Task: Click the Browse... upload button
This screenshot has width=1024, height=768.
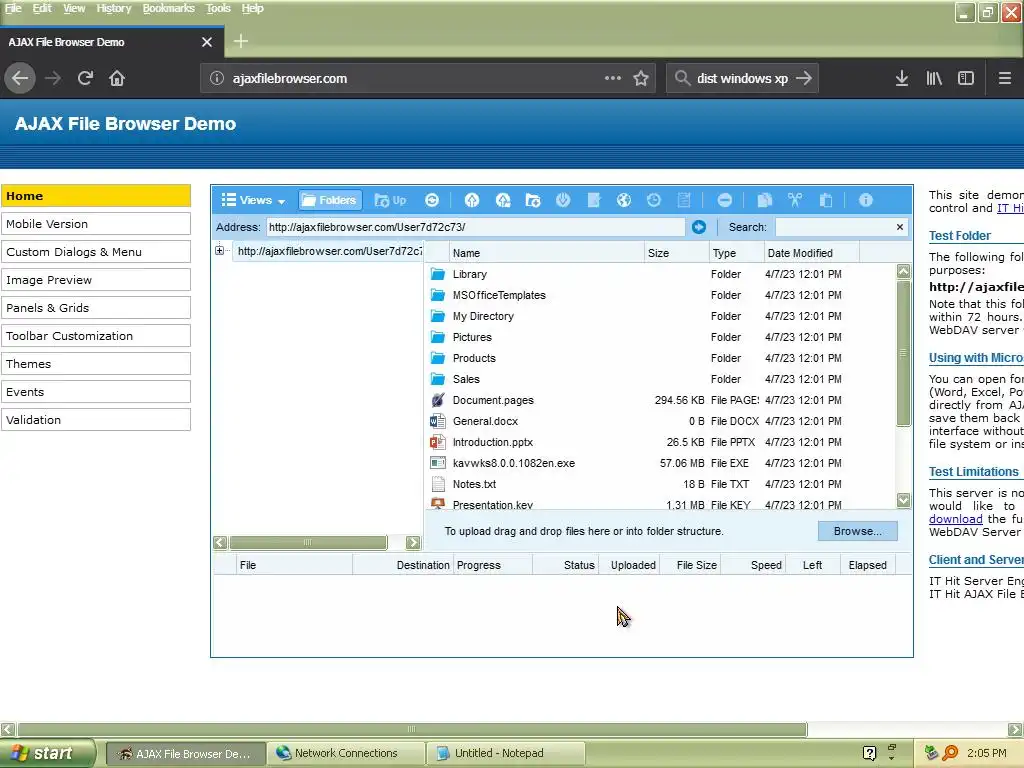Action: click(857, 531)
